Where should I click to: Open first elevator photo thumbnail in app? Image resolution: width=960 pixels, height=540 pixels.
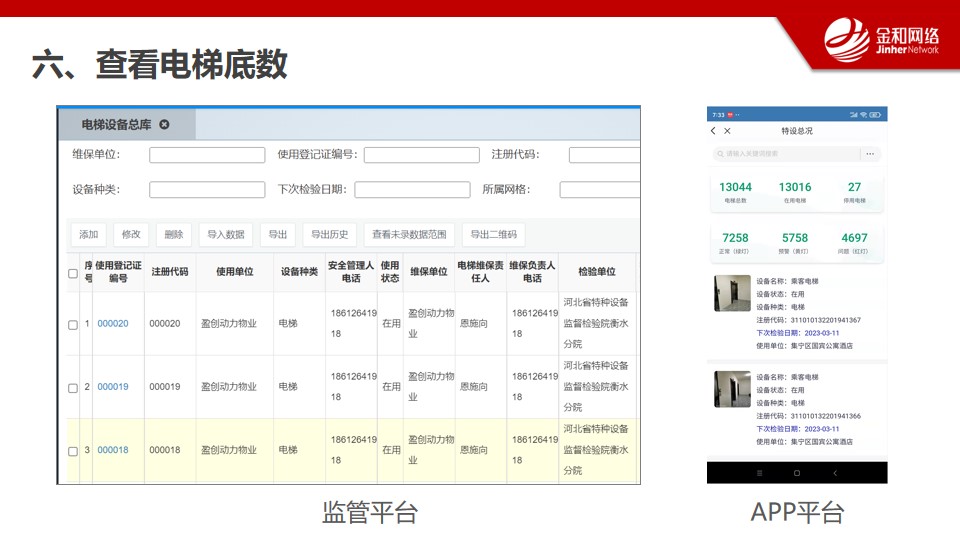(732, 293)
